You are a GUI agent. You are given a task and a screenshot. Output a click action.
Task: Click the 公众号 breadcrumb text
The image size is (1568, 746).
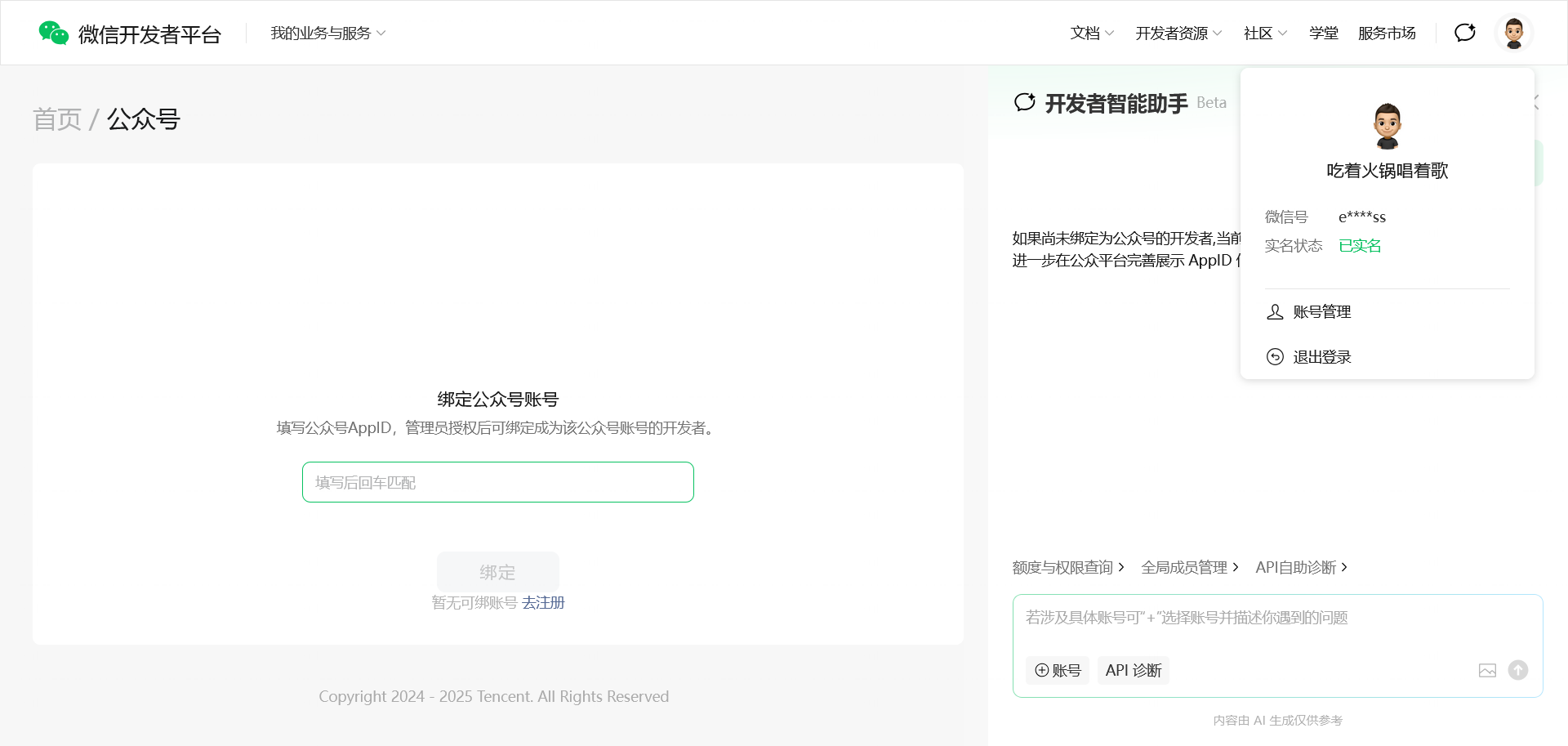coord(144,119)
